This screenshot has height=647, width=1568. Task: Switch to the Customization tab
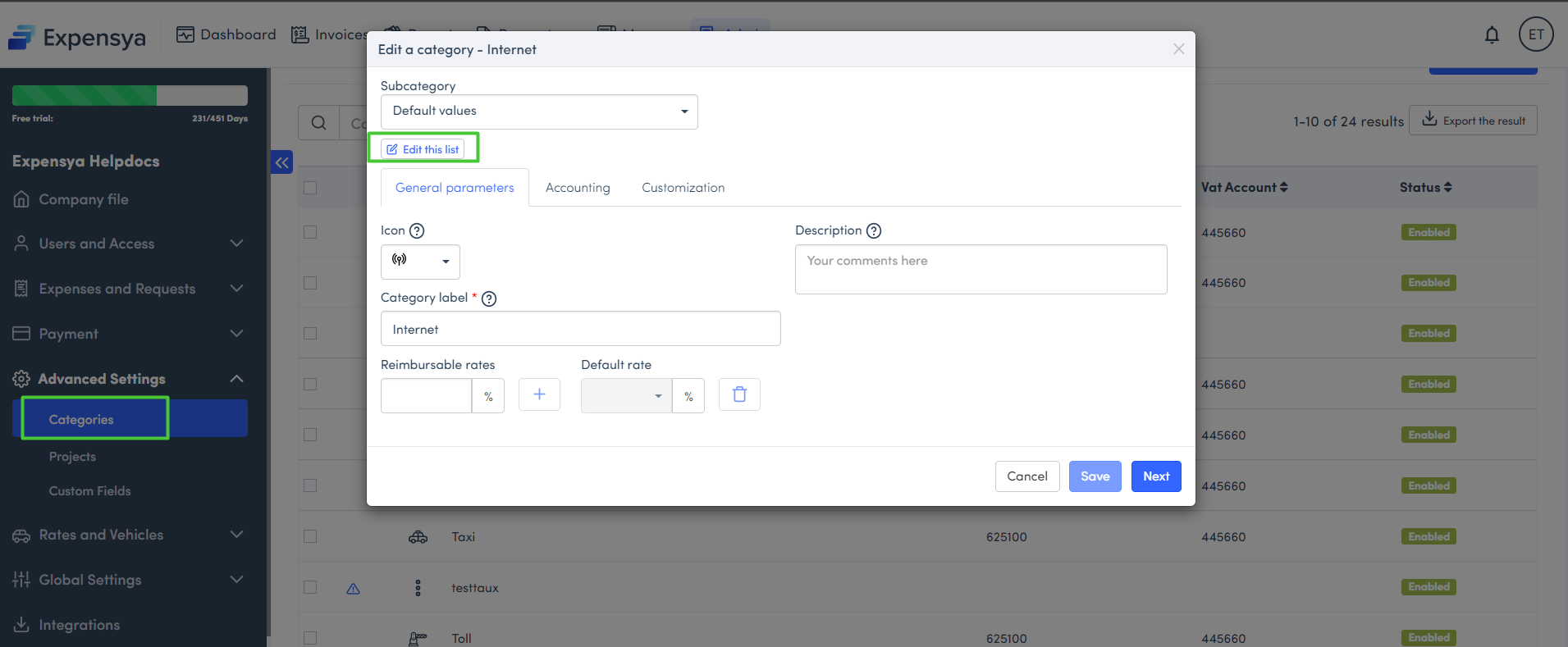(x=683, y=188)
